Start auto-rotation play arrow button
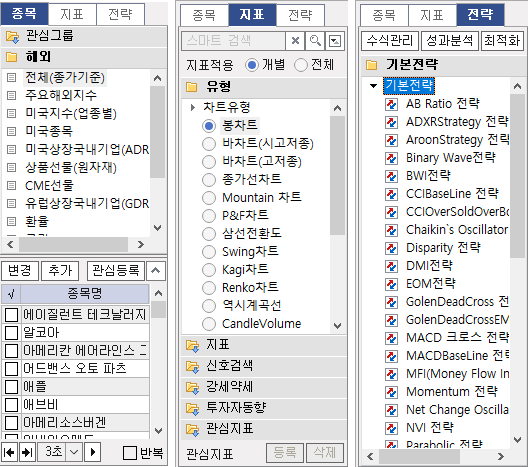This screenshot has width=528, height=467. pyautogui.click(x=93, y=452)
